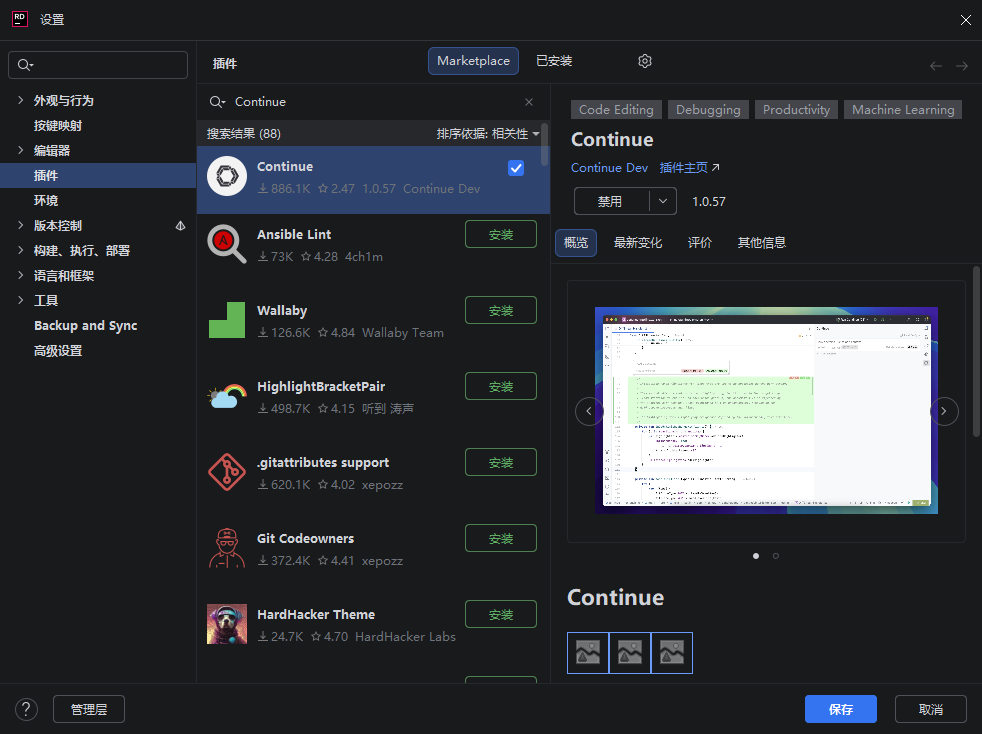
Task: Open the 排序依据: 相关性 sort dropdown
Action: (488, 134)
